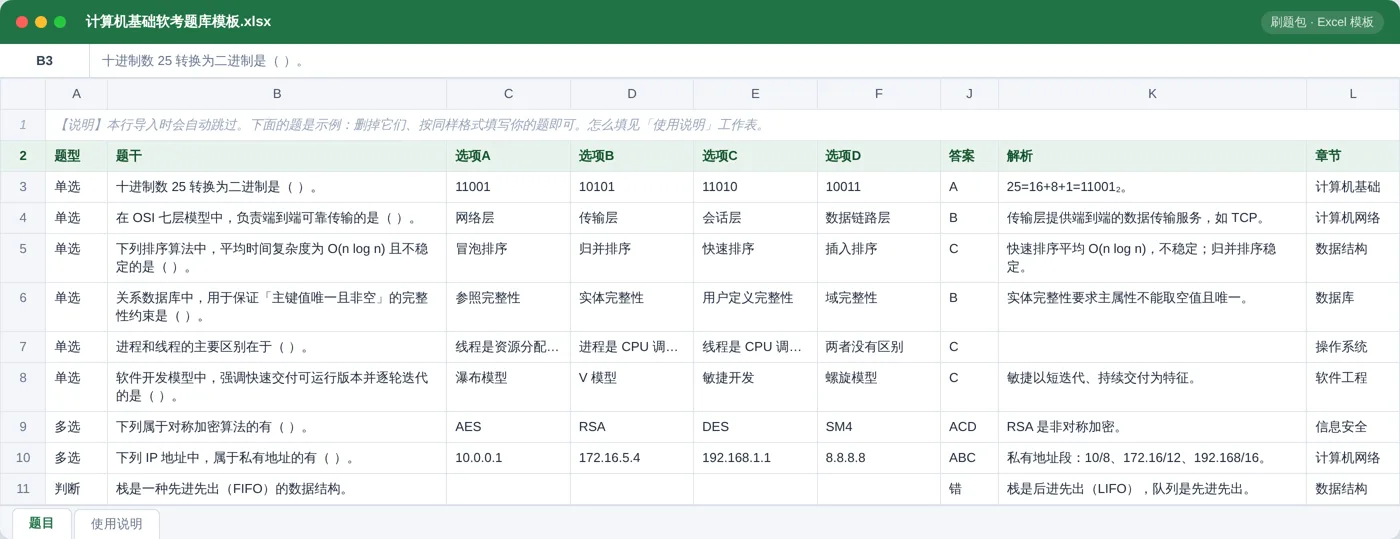Select column J header
Screen dimensions: 1400x539
click(x=969, y=94)
